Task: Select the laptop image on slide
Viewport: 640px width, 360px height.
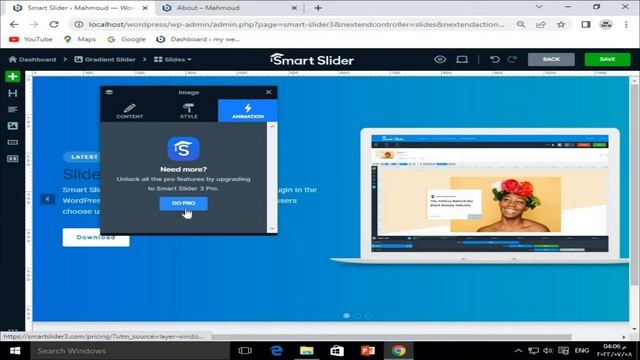Action: point(479,197)
